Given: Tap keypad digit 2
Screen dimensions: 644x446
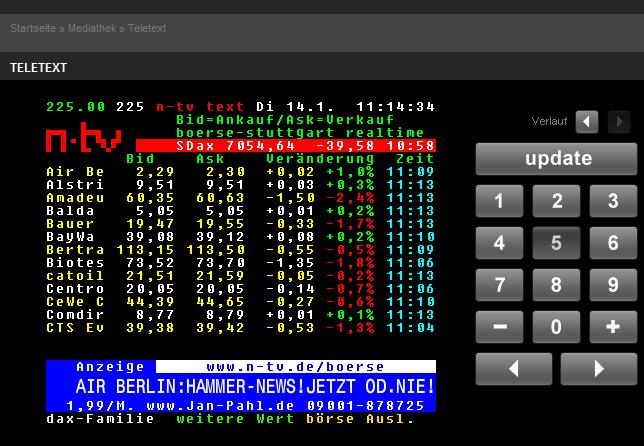Looking at the screenshot, I should 556,201.
